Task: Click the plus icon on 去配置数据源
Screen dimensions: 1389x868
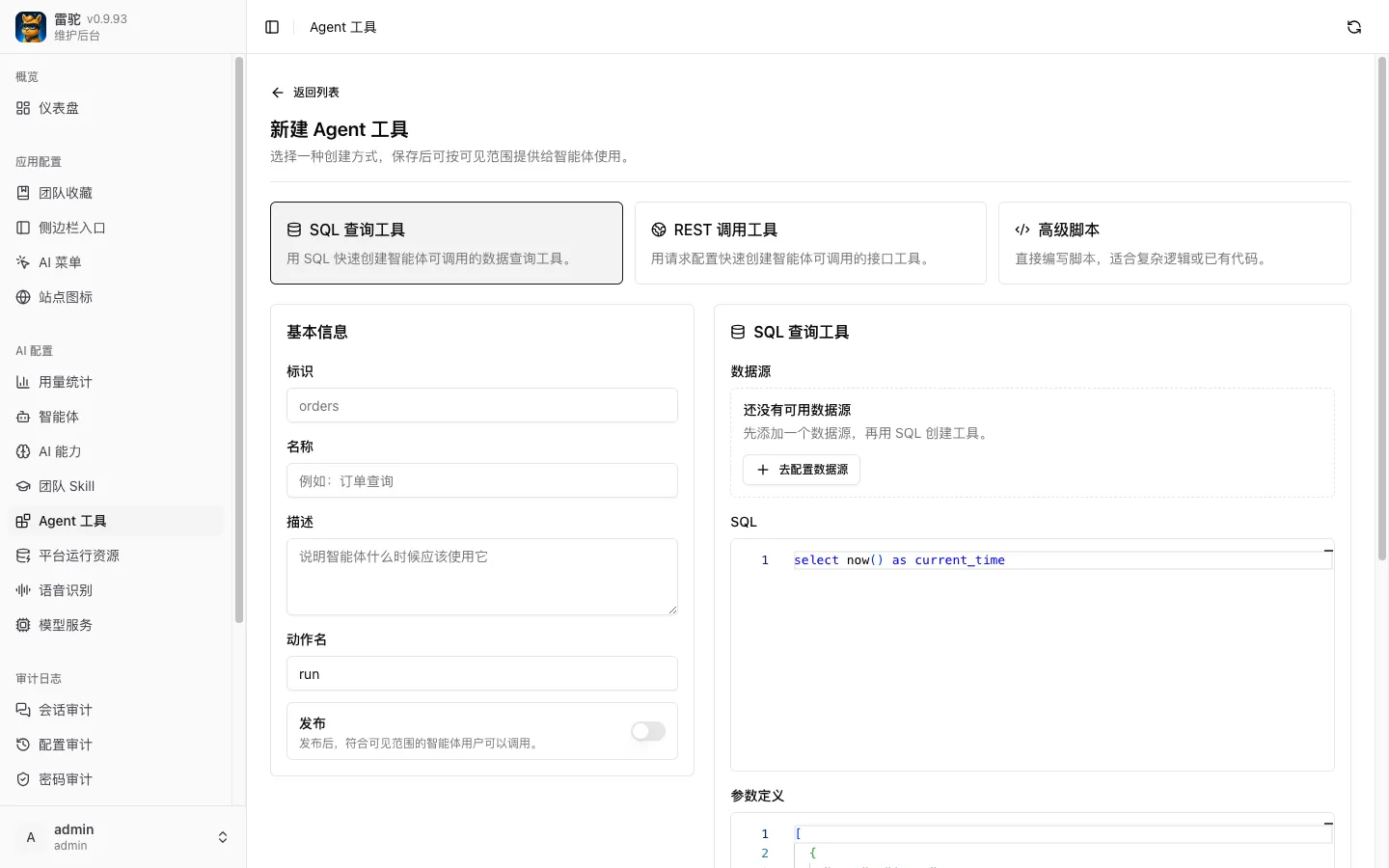Action: click(x=763, y=470)
